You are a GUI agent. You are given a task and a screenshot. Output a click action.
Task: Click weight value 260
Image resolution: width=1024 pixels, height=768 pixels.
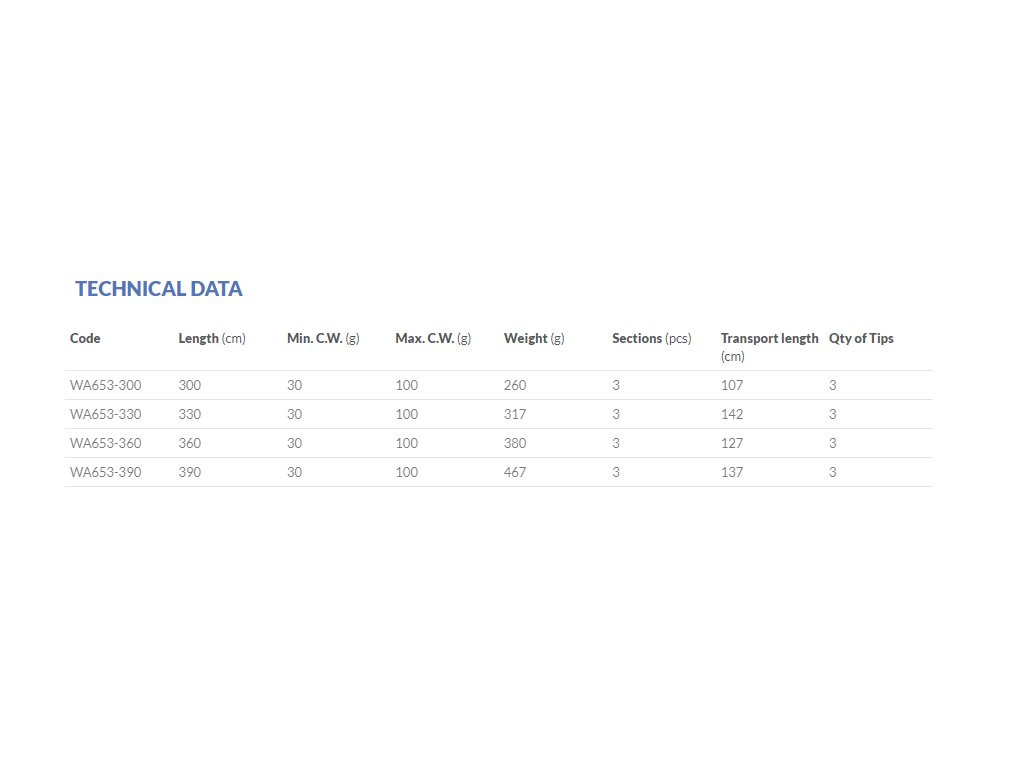pyautogui.click(x=515, y=385)
